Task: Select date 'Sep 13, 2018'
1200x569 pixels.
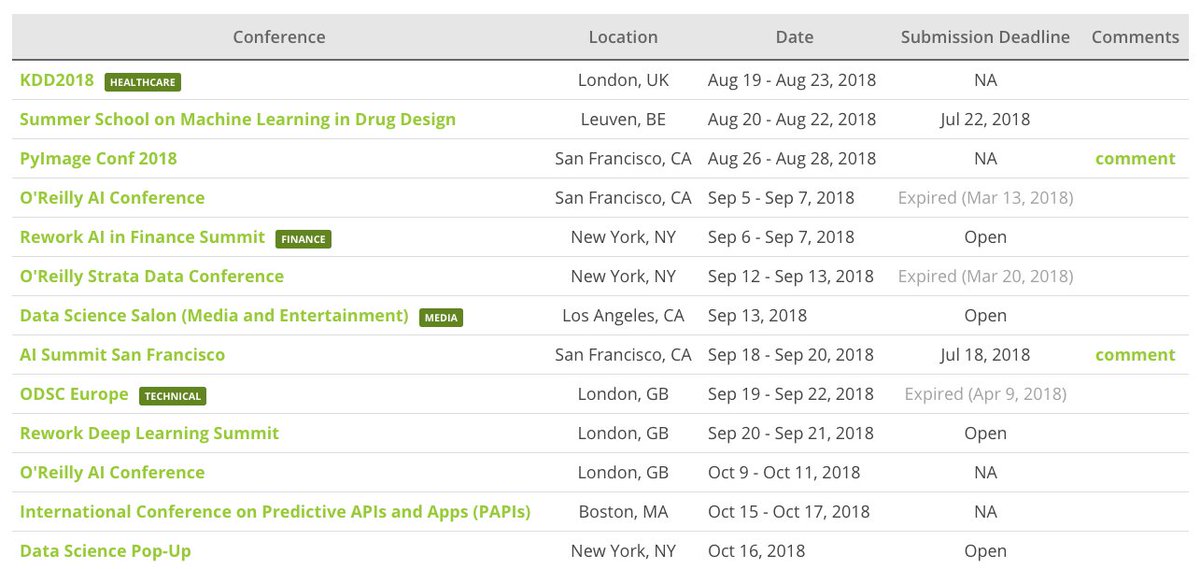Action: [757, 315]
